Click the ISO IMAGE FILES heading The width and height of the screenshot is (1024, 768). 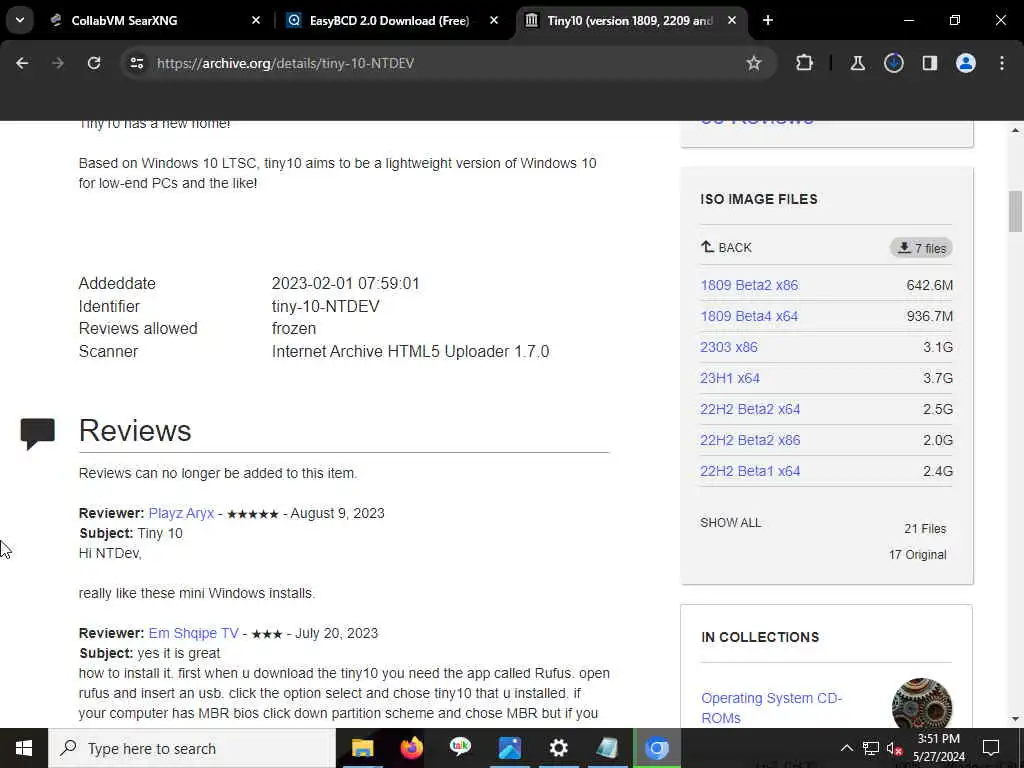pyautogui.click(x=759, y=199)
